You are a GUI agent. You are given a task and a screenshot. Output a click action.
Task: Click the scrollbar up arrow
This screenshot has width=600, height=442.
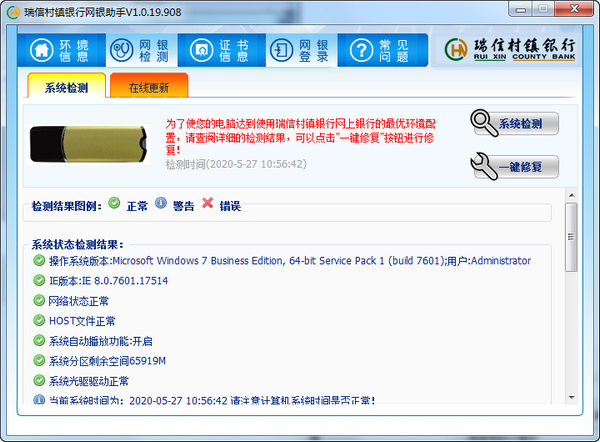click(572, 195)
